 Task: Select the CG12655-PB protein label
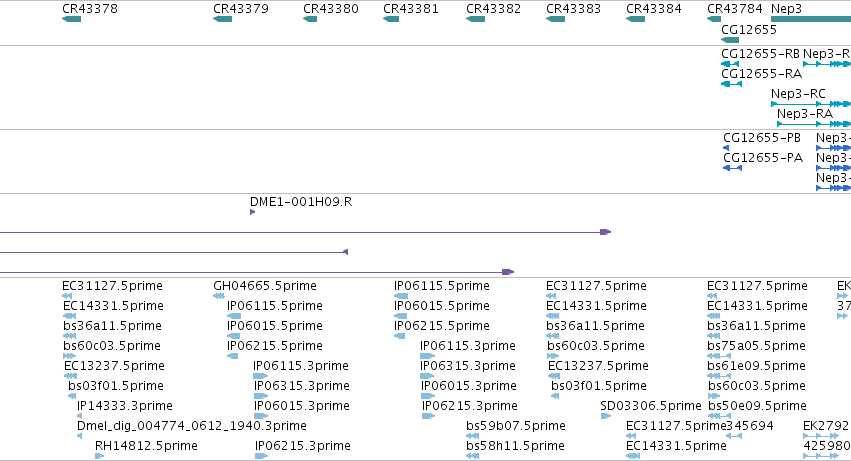pos(762,138)
